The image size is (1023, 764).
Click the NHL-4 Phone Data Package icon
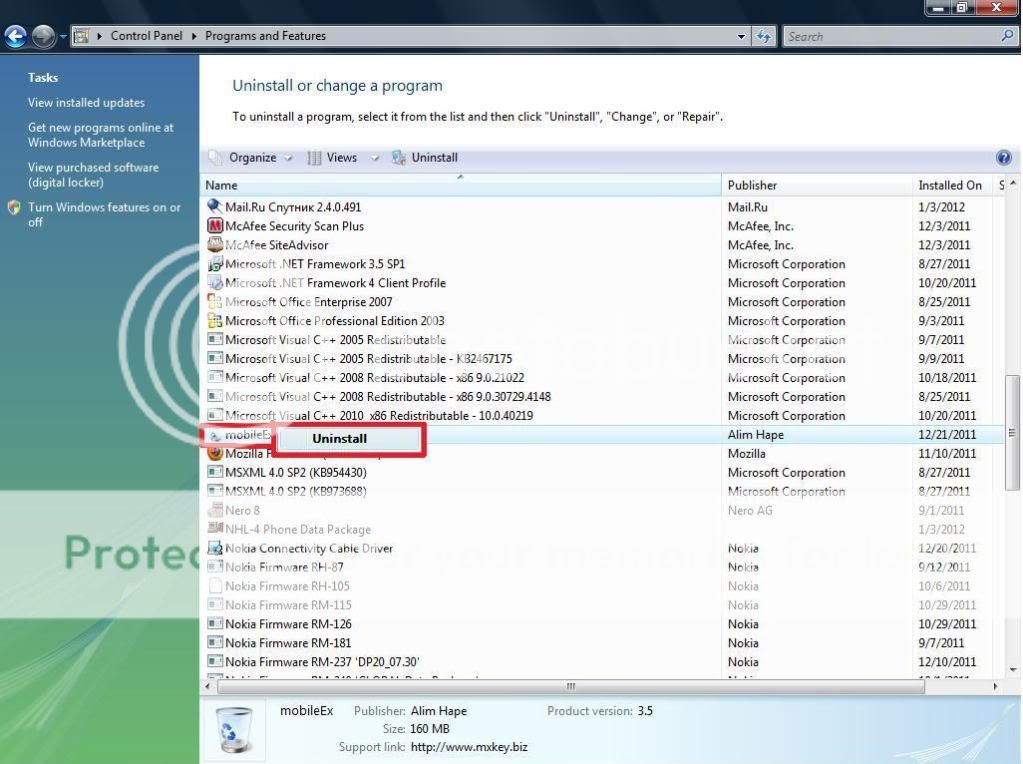(x=215, y=529)
